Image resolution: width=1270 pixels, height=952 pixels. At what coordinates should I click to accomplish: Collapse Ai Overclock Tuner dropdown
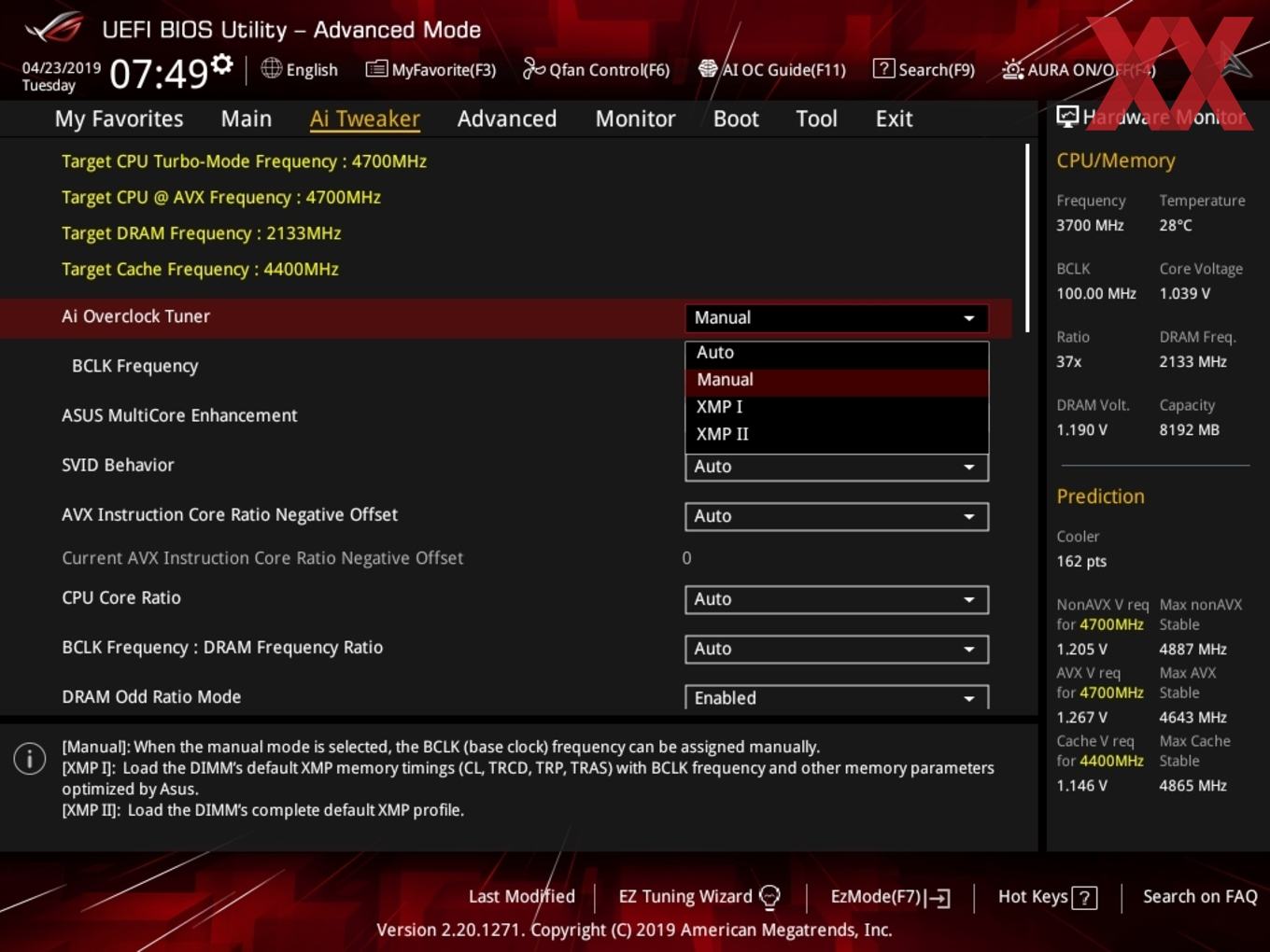point(837,317)
